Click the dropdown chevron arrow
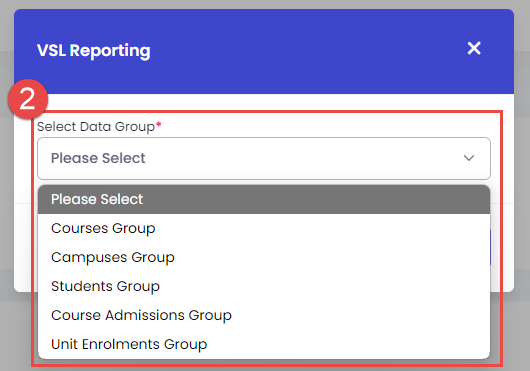 (x=469, y=158)
